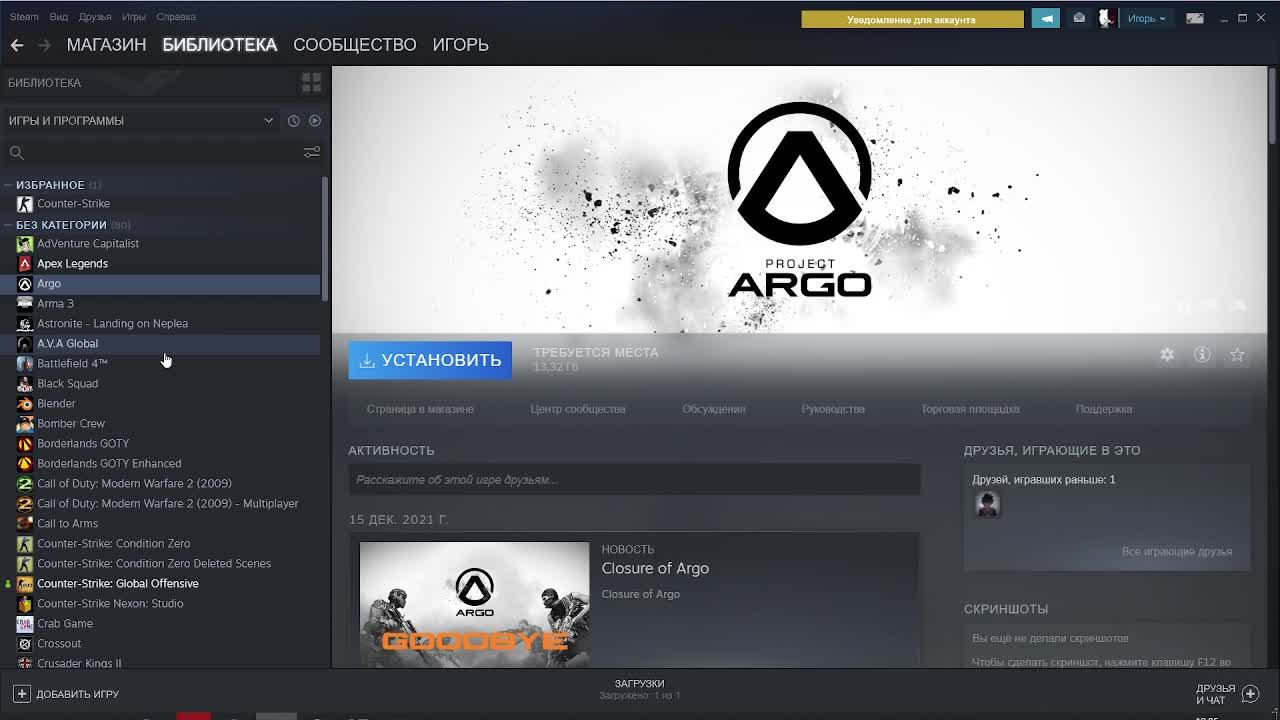Open the БИБЛИОТЕКА tab
Screen dimensions: 1280x720
click(x=220, y=45)
